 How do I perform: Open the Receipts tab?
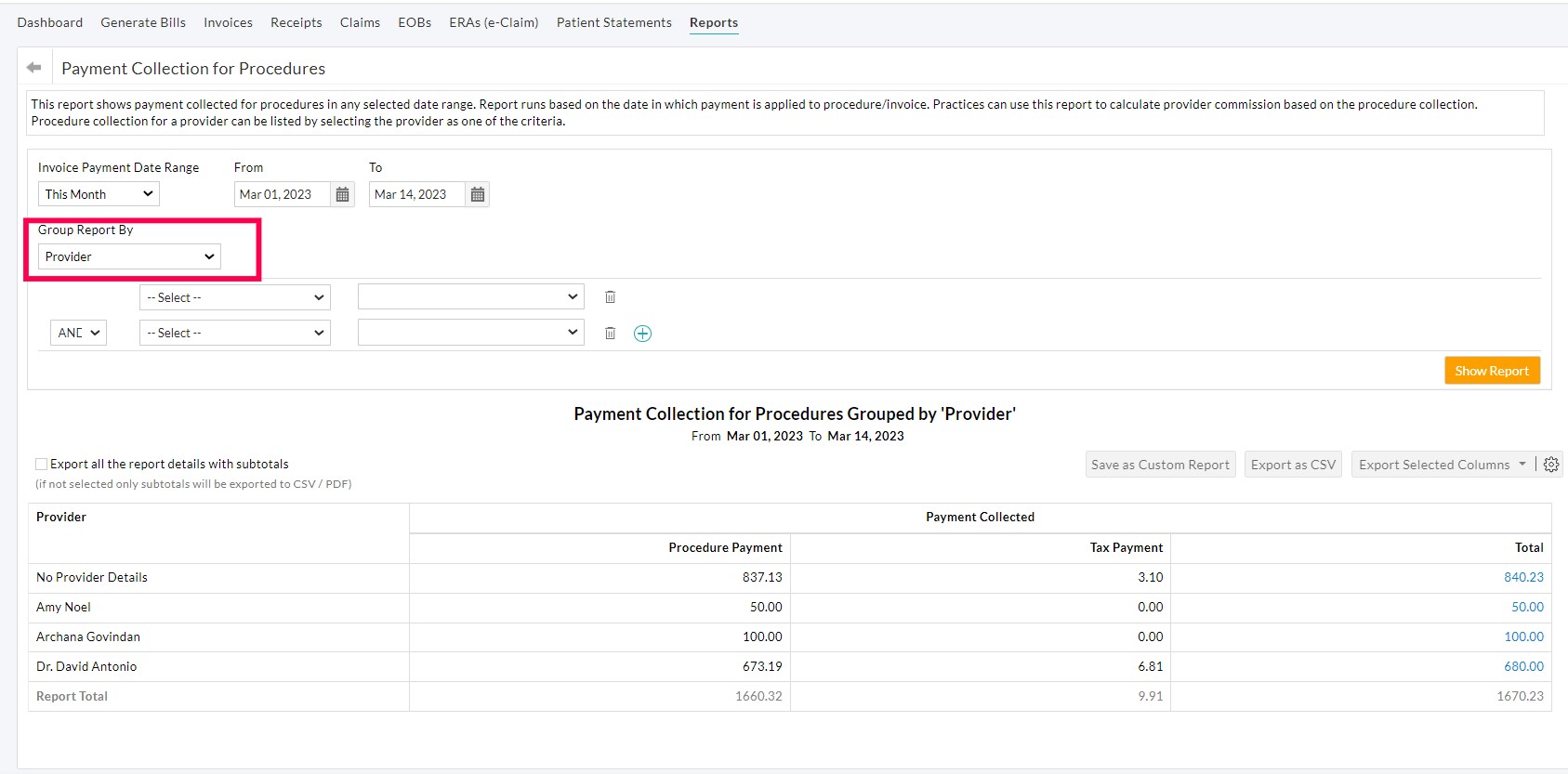point(296,22)
